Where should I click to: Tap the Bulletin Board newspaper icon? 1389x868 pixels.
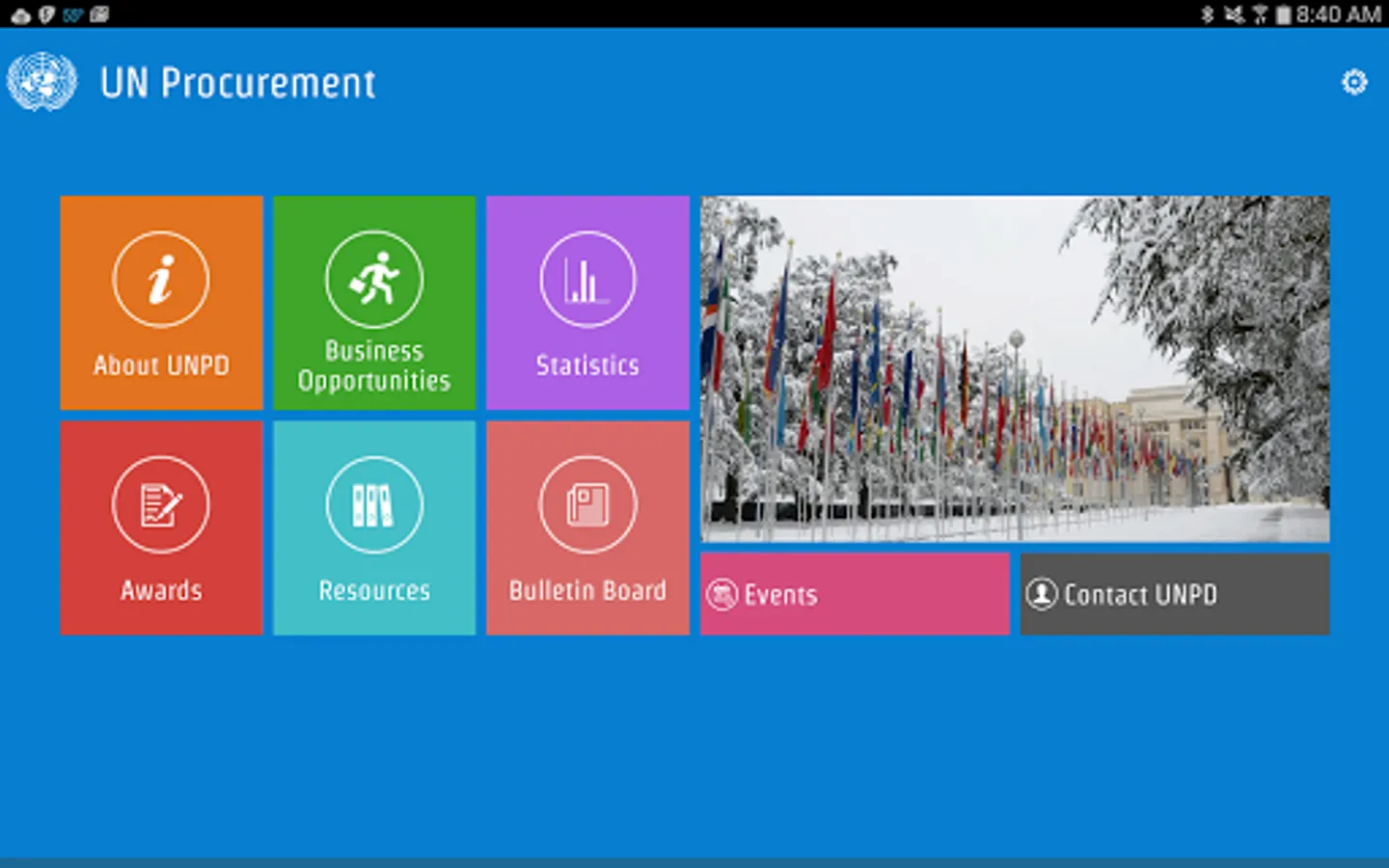pyautogui.click(x=587, y=504)
